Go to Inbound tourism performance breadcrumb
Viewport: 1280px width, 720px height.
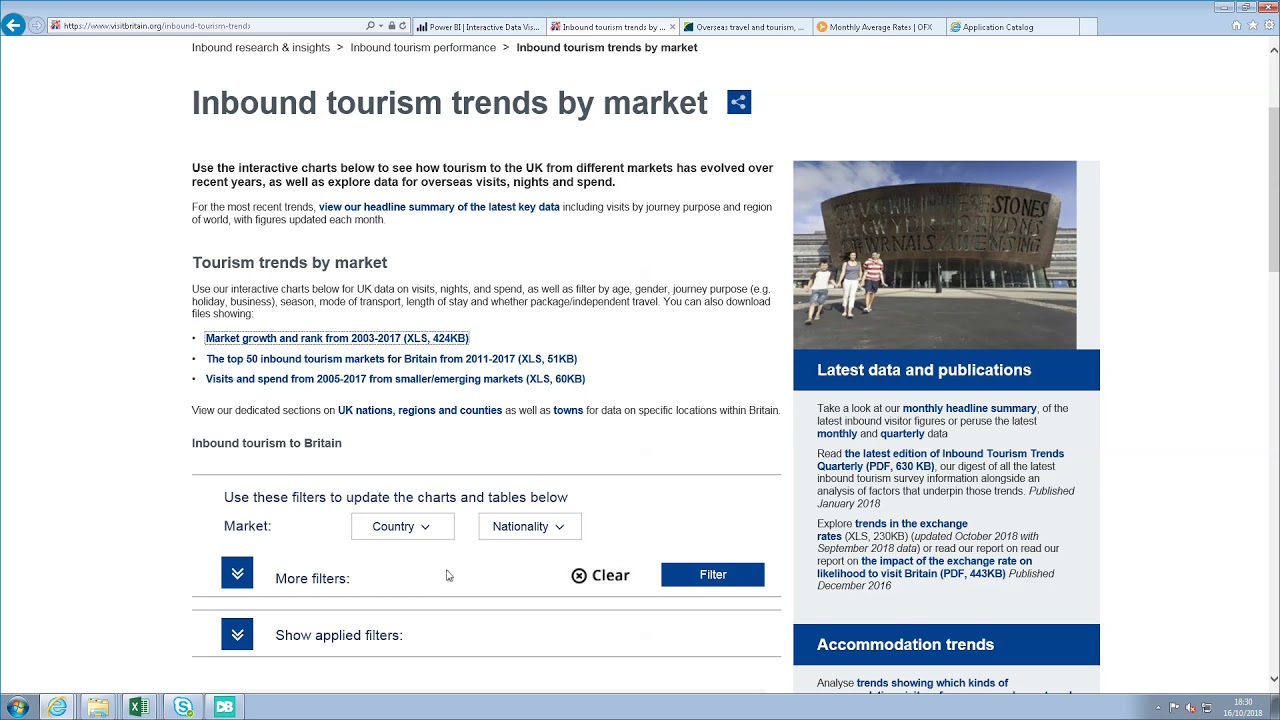point(423,47)
